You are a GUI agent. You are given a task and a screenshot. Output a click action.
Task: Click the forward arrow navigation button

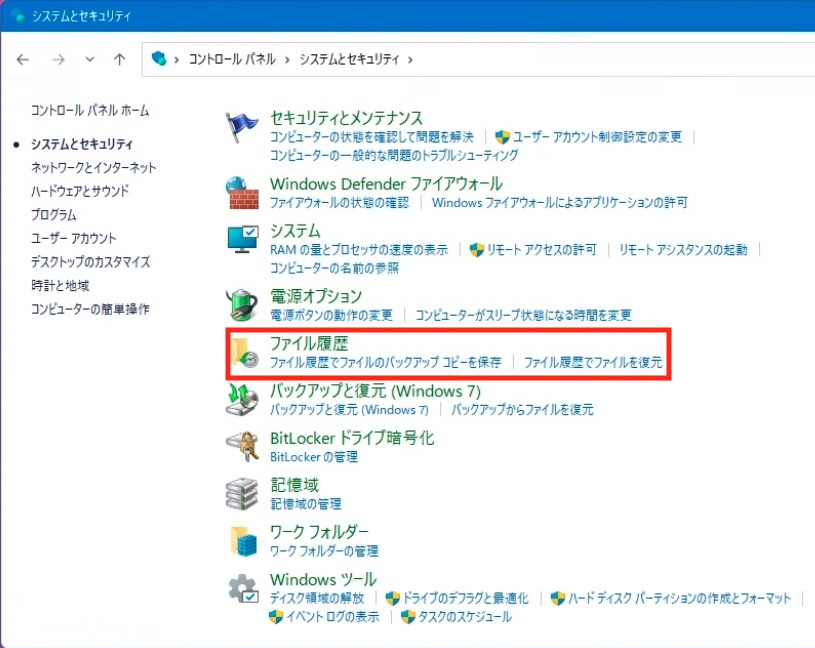(58, 59)
